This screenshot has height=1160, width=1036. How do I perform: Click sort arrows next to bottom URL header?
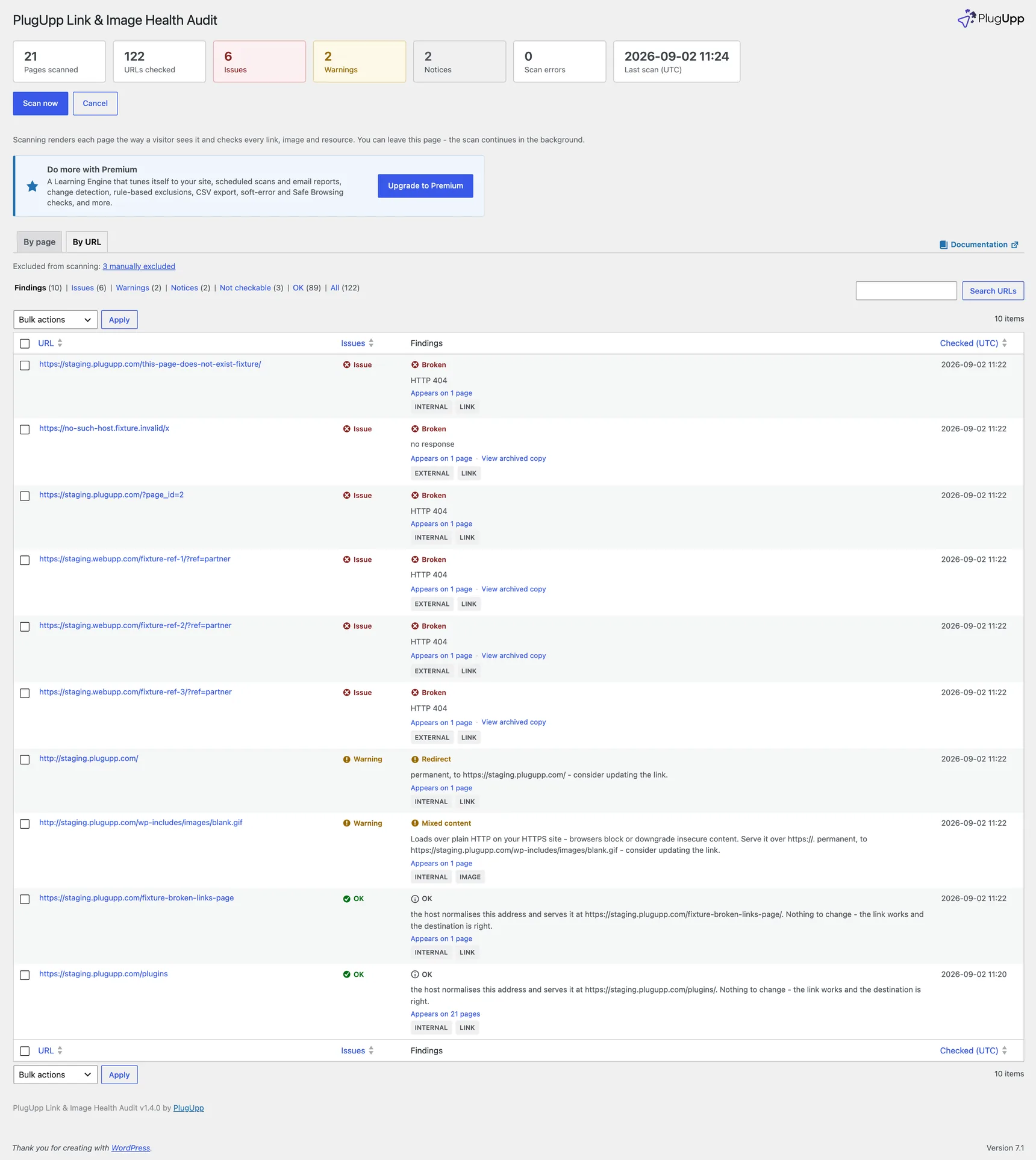tap(60, 1050)
